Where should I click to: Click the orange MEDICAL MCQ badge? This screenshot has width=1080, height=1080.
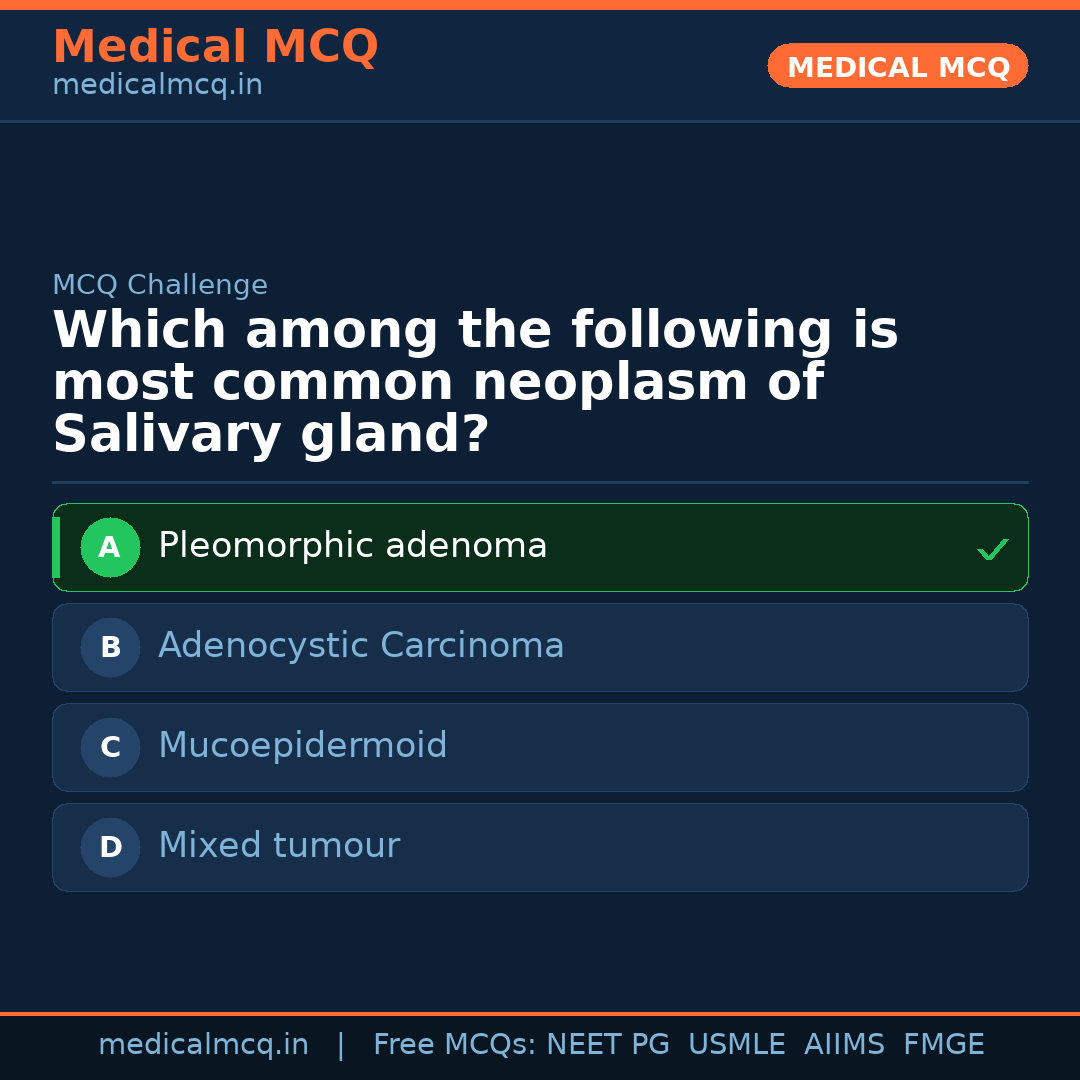[x=897, y=66]
